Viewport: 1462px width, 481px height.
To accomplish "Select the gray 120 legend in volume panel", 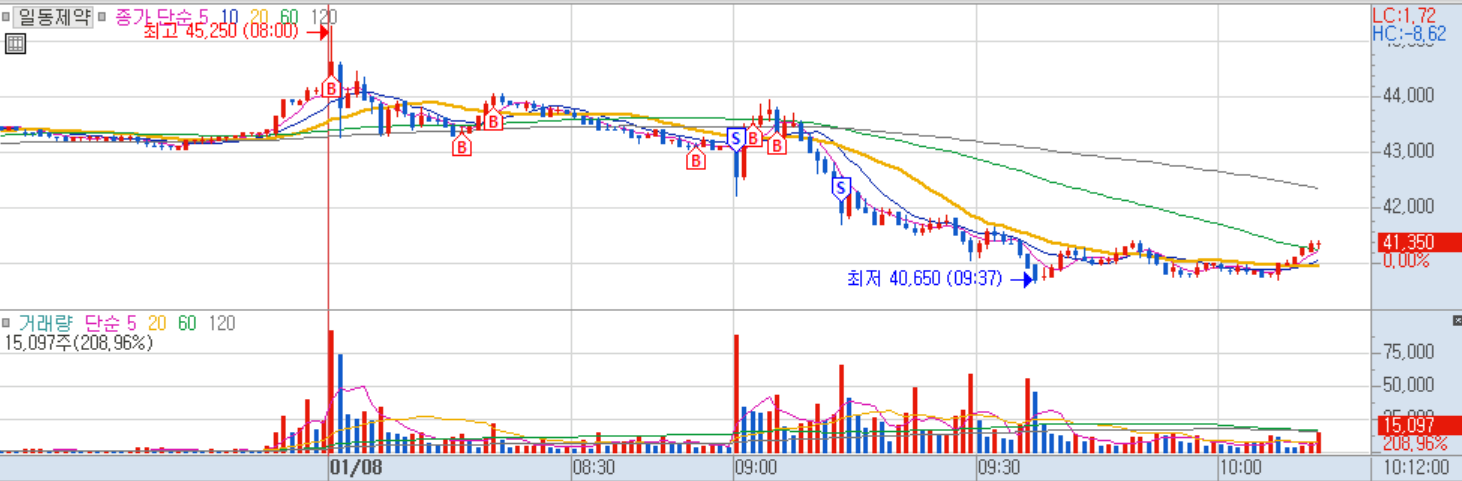I will 221,323.
